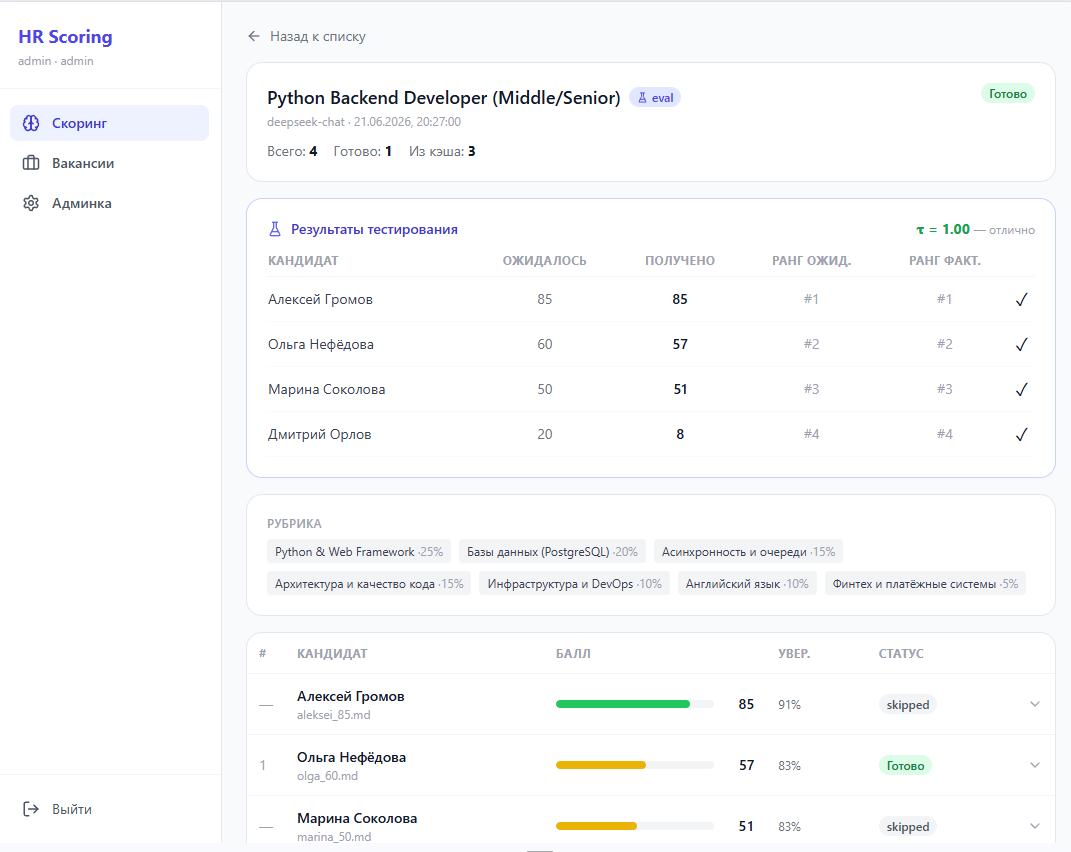
Task: Click Алексей Громов in test results
Action: (x=320, y=299)
